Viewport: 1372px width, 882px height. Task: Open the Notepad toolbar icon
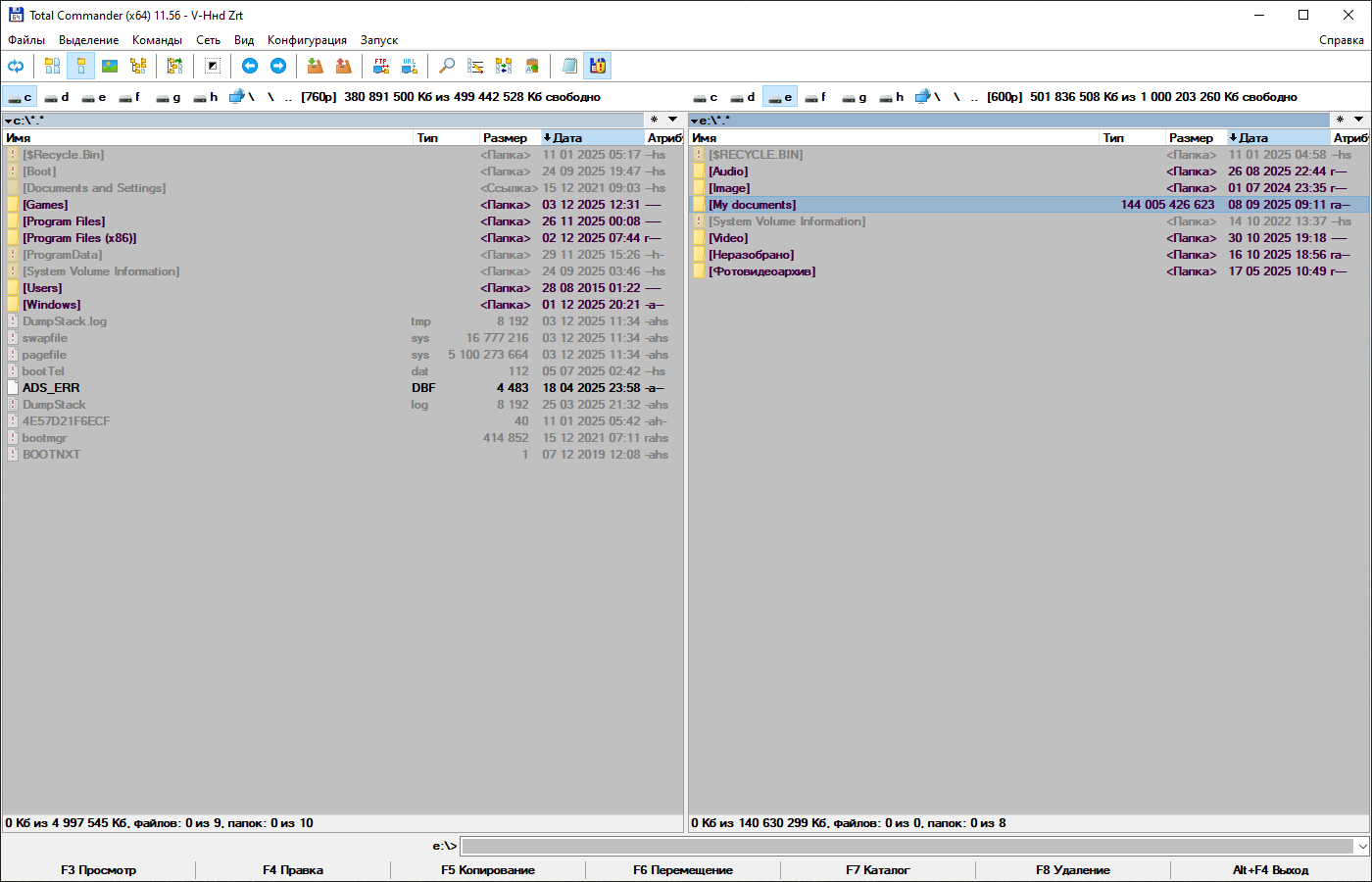pyautogui.click(x=569, y=66)
